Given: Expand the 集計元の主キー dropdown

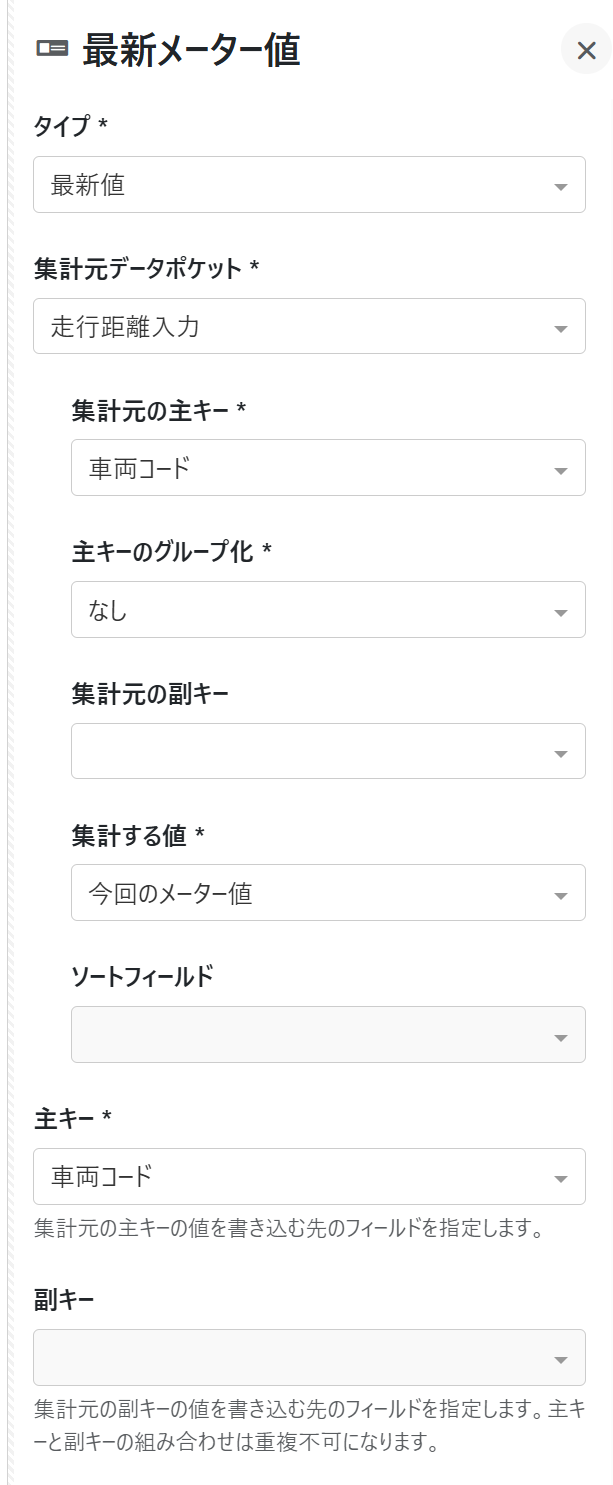Looking at the screenshot, I should point(310,468).
